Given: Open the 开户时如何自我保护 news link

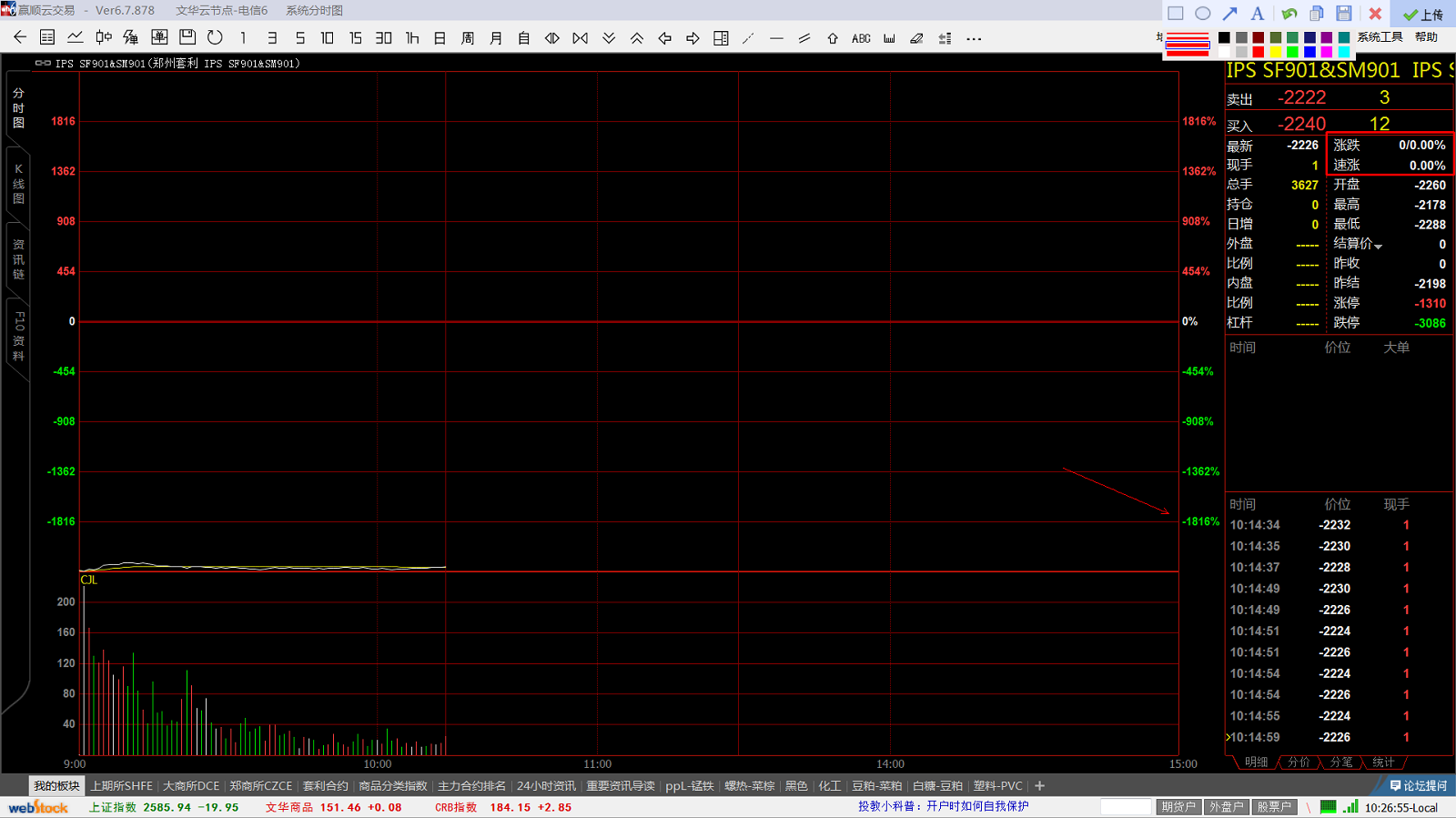Looking at the screenshot, I should tap(976, 806).
